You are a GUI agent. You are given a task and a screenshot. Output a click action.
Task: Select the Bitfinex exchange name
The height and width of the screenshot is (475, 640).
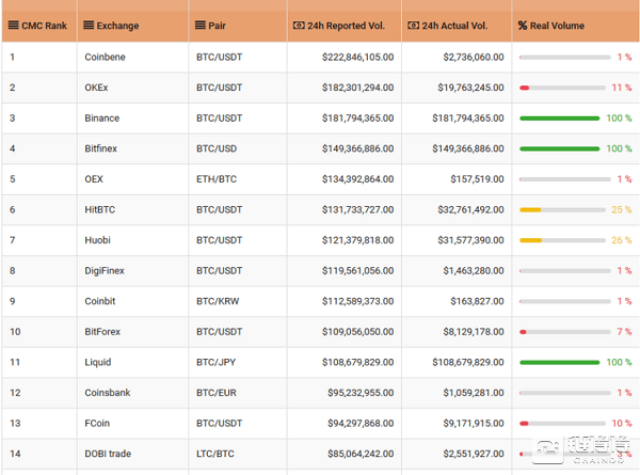[103, 149]
